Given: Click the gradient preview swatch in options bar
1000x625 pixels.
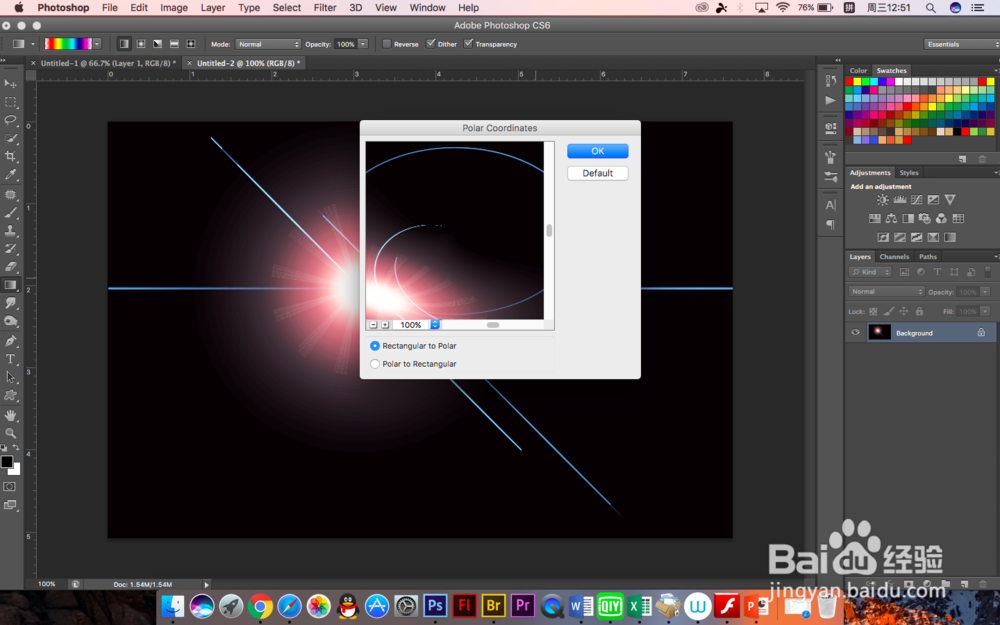Looking at the screenshot, I should [x=68, y=44].
